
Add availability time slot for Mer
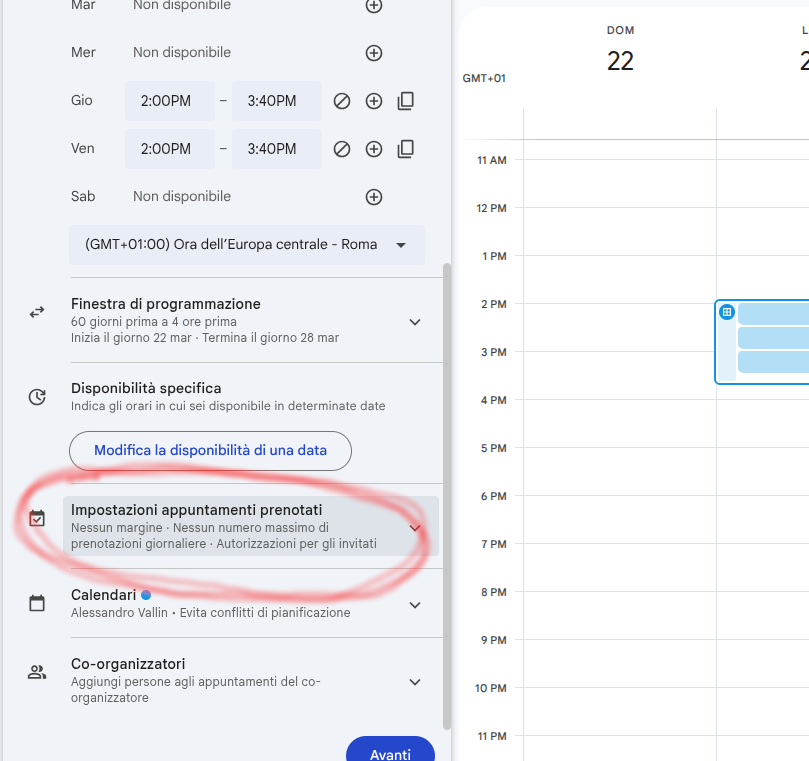click(374, 53)
